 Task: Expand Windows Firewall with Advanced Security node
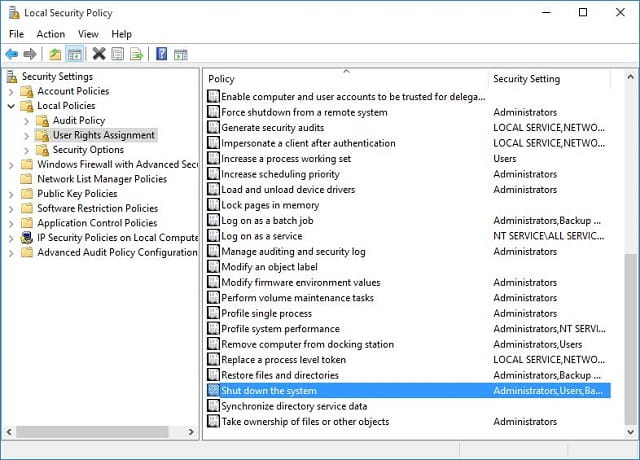tap(11, 165)
